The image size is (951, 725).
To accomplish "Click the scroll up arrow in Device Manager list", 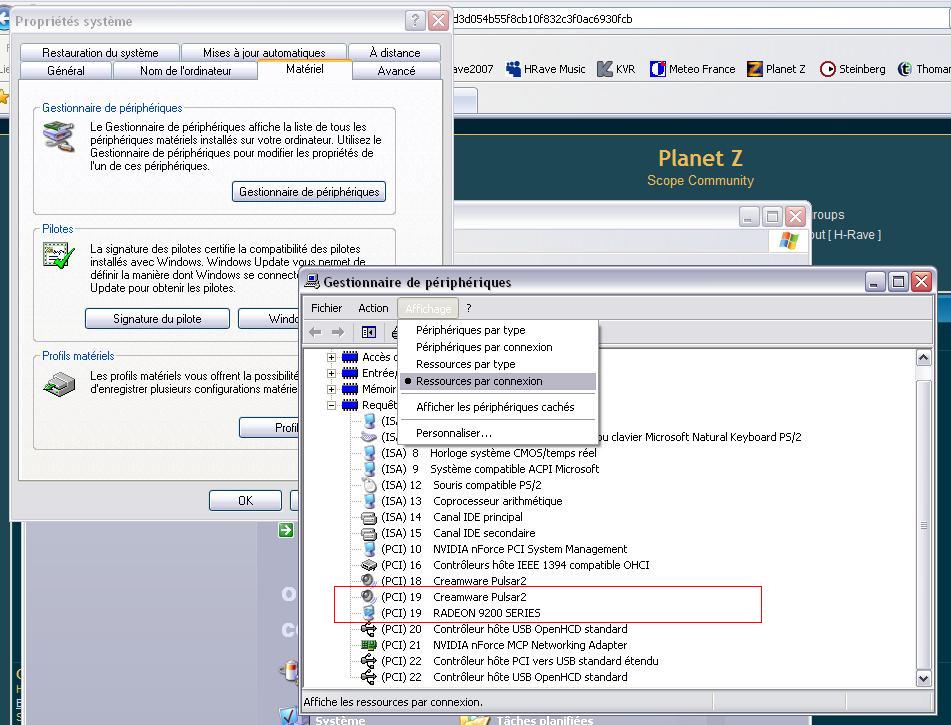I will click(923, 357).
